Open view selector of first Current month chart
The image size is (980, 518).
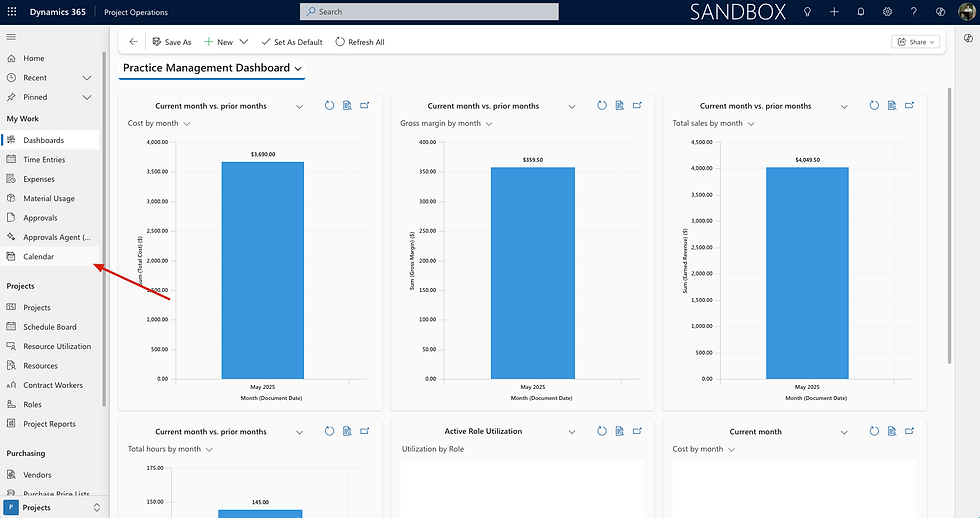click(x=299, y=107)
